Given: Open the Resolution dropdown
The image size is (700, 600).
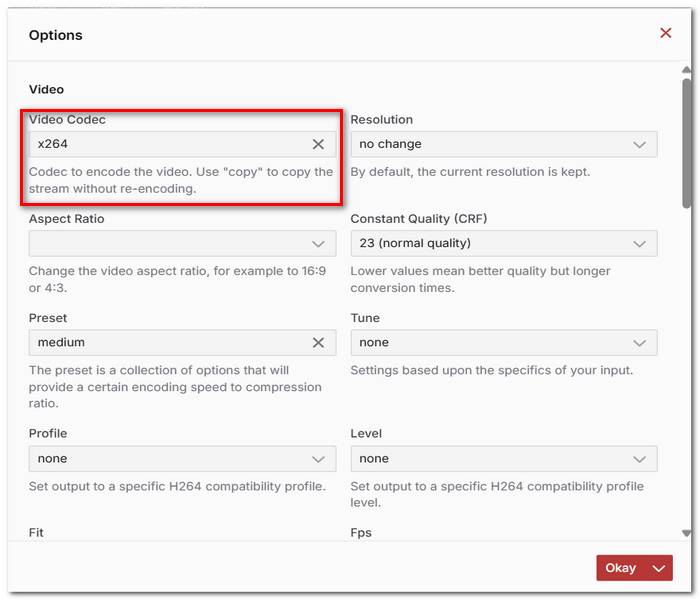Looking at the screenshot, I should pos(504,144).
